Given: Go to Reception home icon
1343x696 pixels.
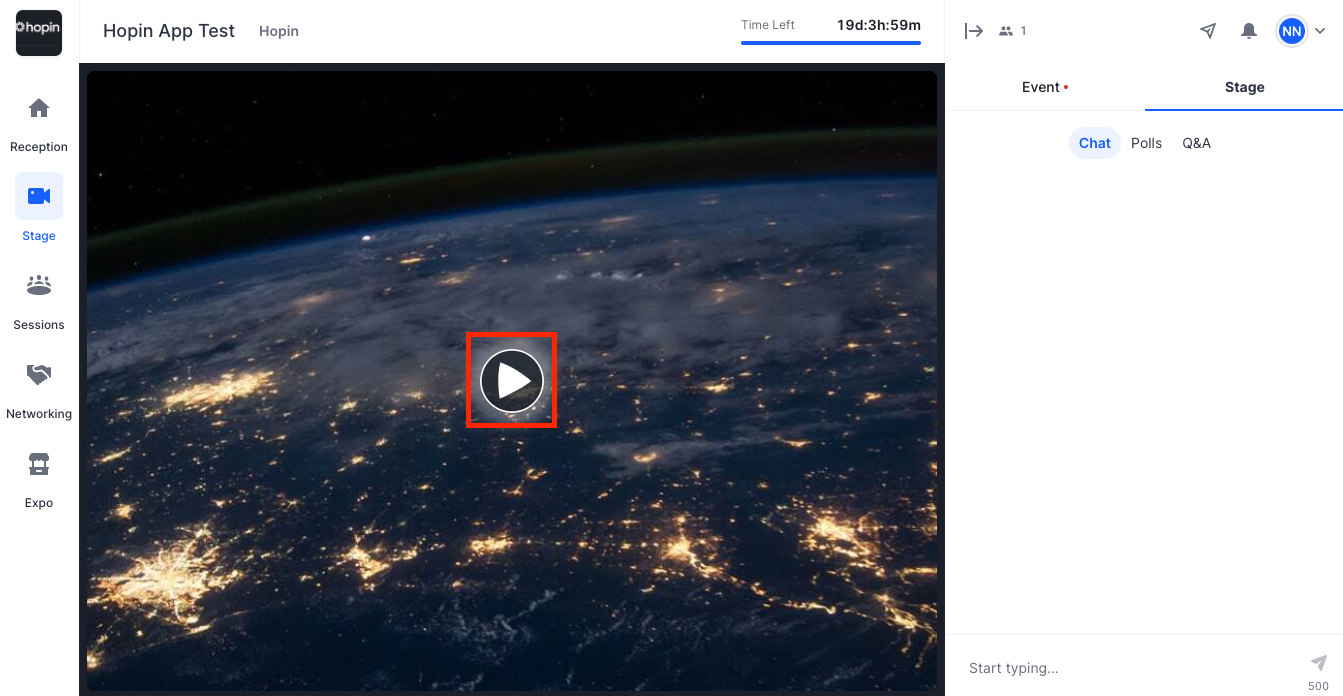Looking at the screenshot, I should (x=39, y=108).
